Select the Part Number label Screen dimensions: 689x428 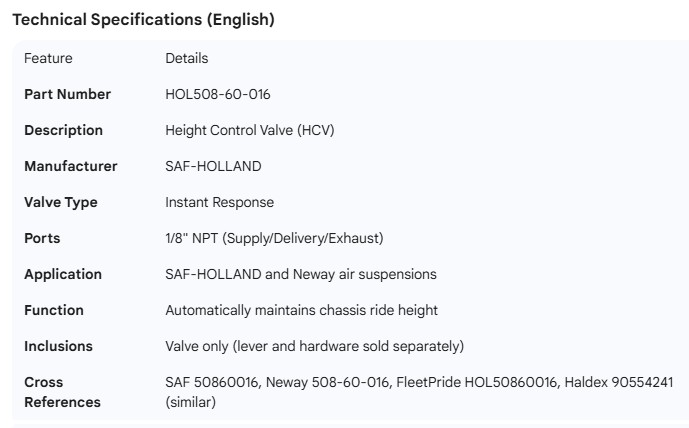(67, 94)
